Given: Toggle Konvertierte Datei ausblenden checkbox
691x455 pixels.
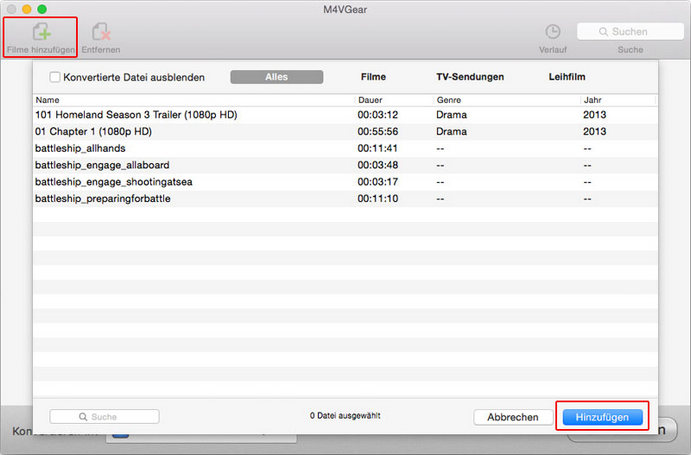Looking at the screenshot, I should pos(55,77).
